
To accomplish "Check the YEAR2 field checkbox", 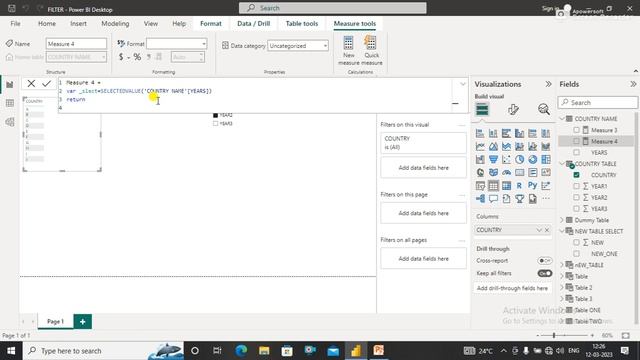I will [576, 197].
